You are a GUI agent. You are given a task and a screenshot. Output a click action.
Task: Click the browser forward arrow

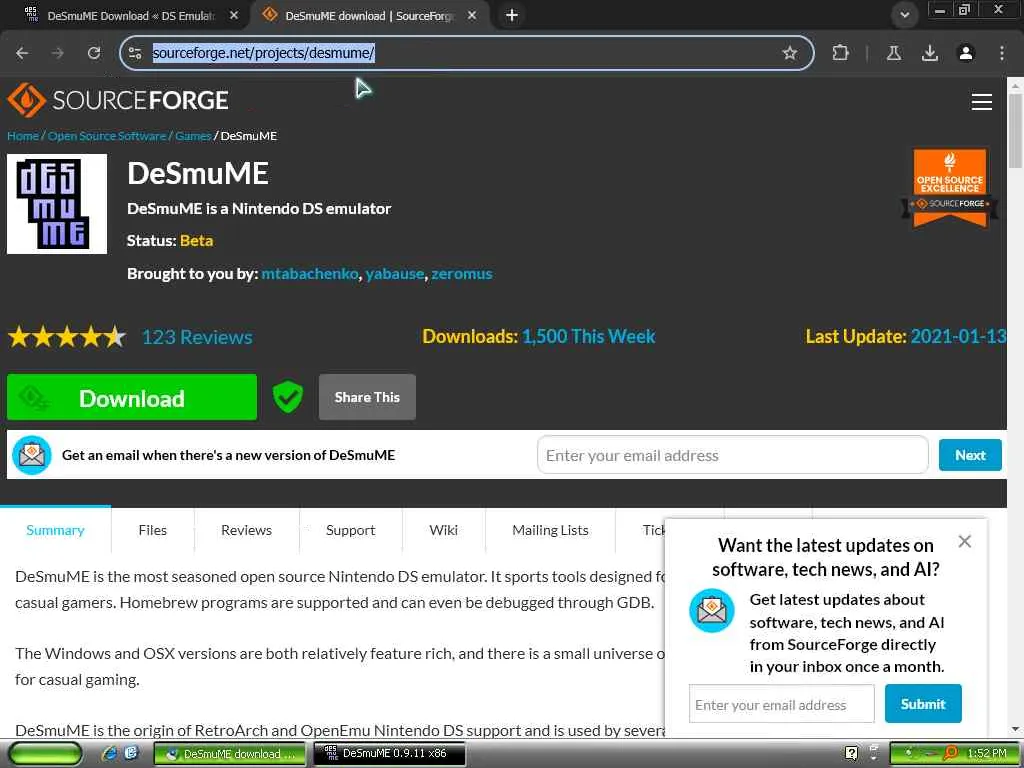coord(58,53)
